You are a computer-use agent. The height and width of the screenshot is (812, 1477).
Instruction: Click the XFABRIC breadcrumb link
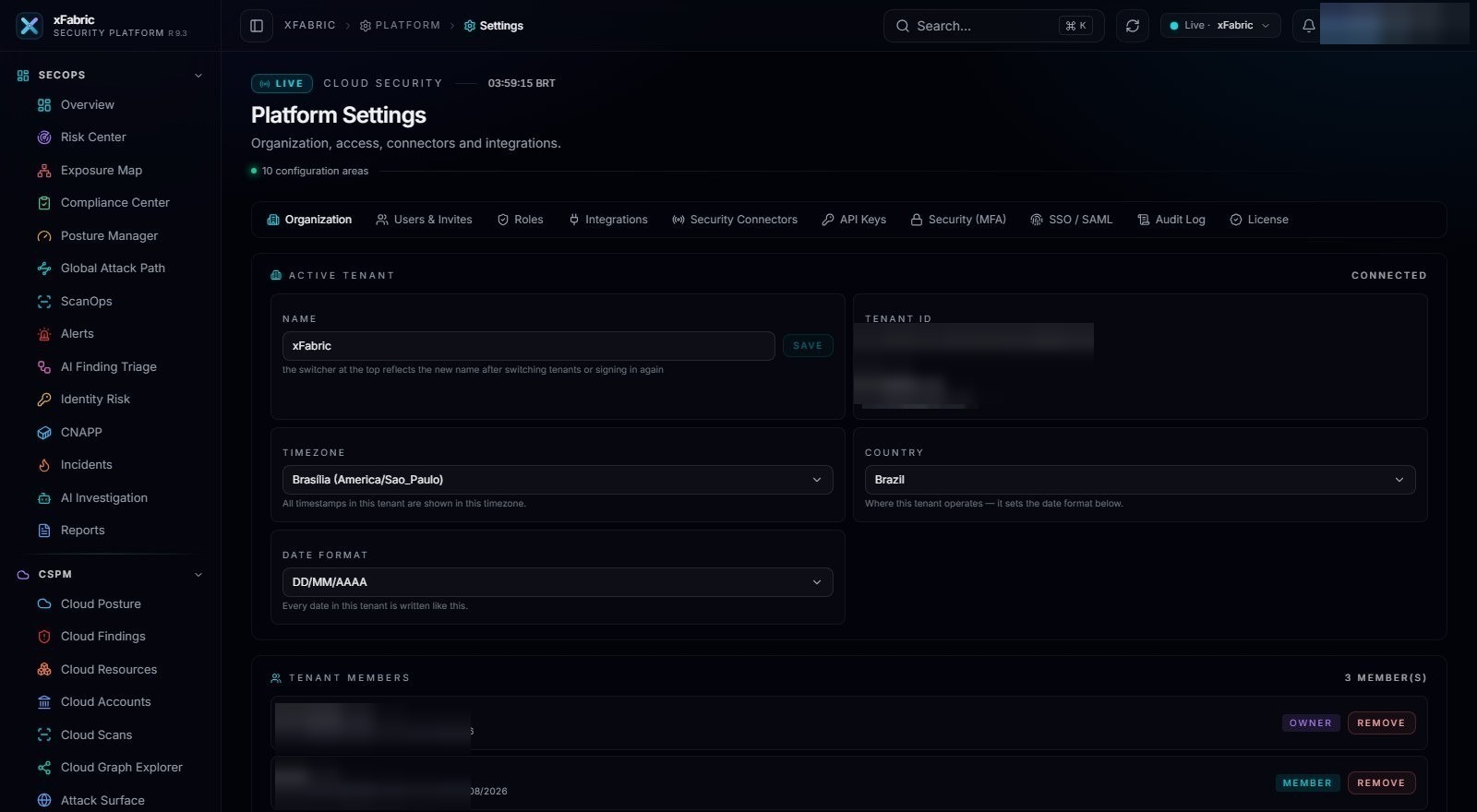pos(310,26)
